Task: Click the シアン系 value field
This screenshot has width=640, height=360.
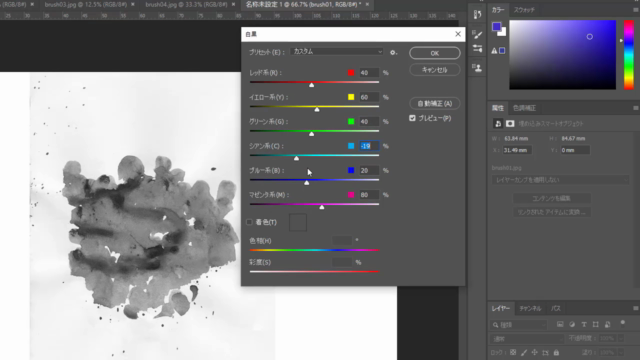Action: click(369, 146)
